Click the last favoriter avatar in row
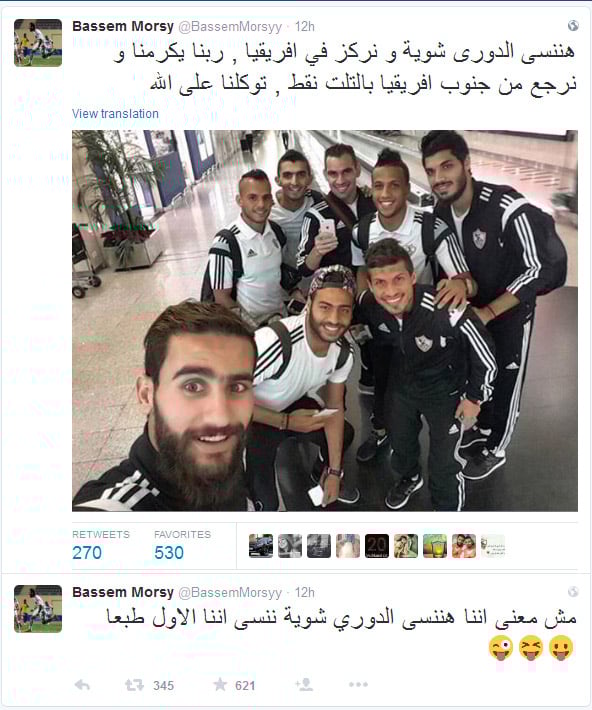 [x=493, y=546]
